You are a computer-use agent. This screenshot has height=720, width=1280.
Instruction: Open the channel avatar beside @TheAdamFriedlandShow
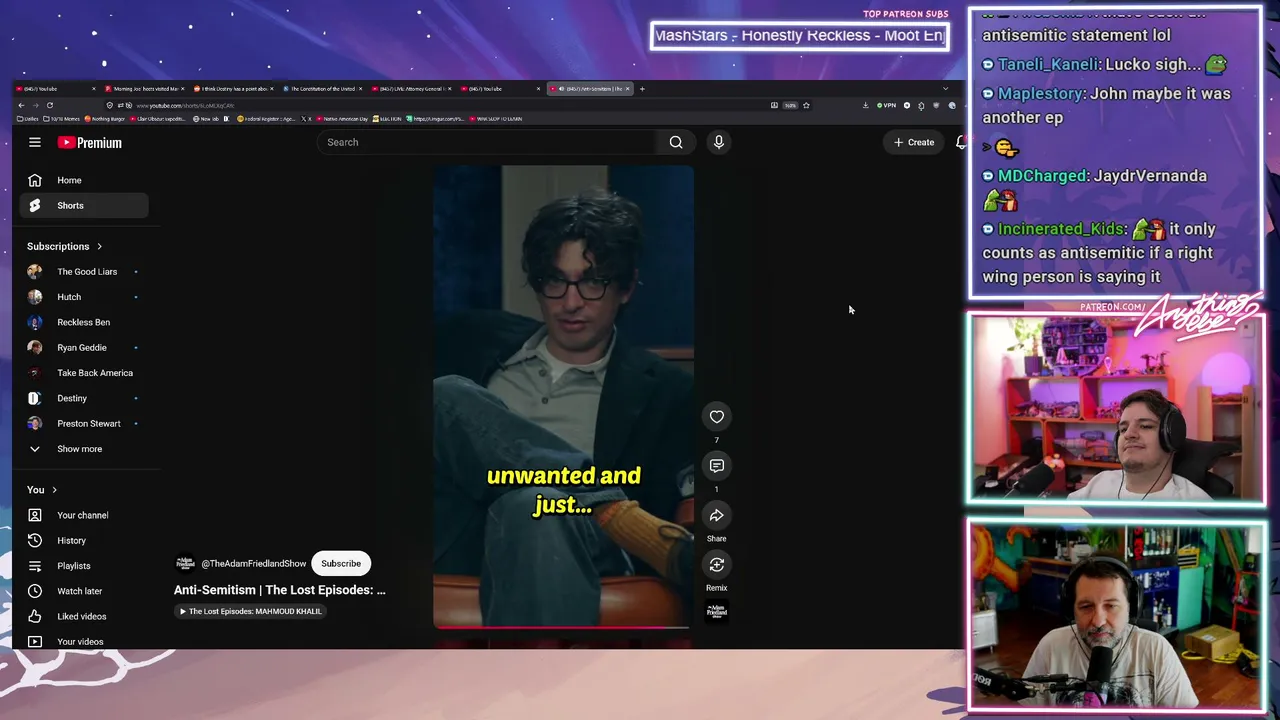coord(185,563)
